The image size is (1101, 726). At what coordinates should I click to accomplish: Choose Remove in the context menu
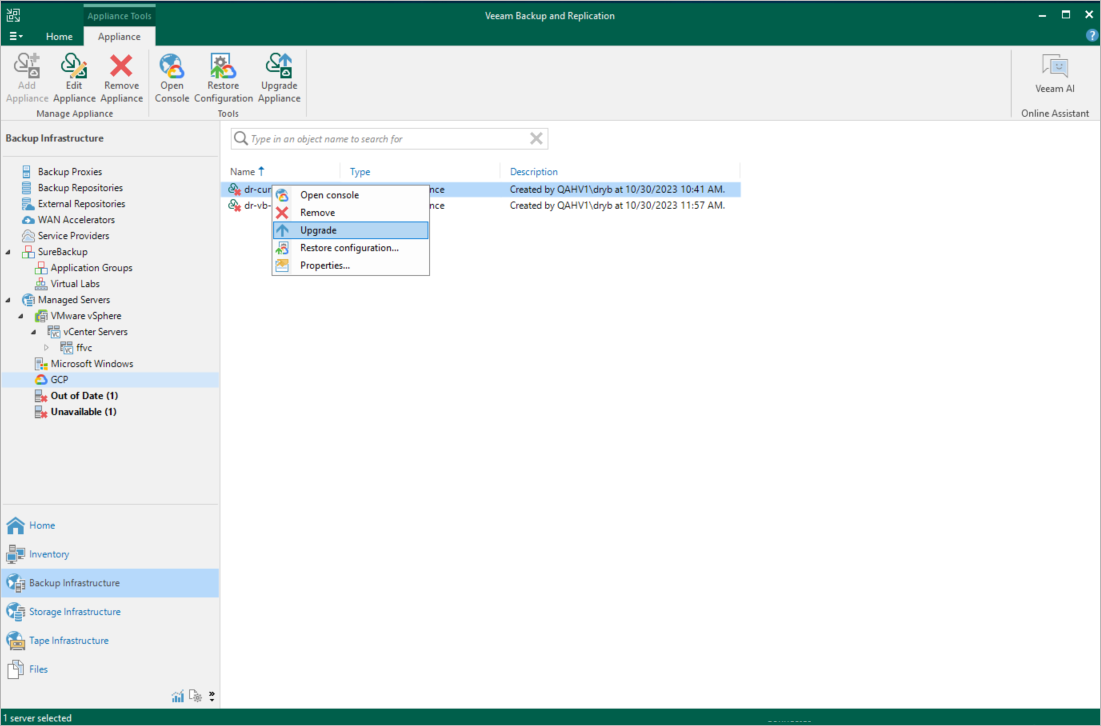(350, 213)
